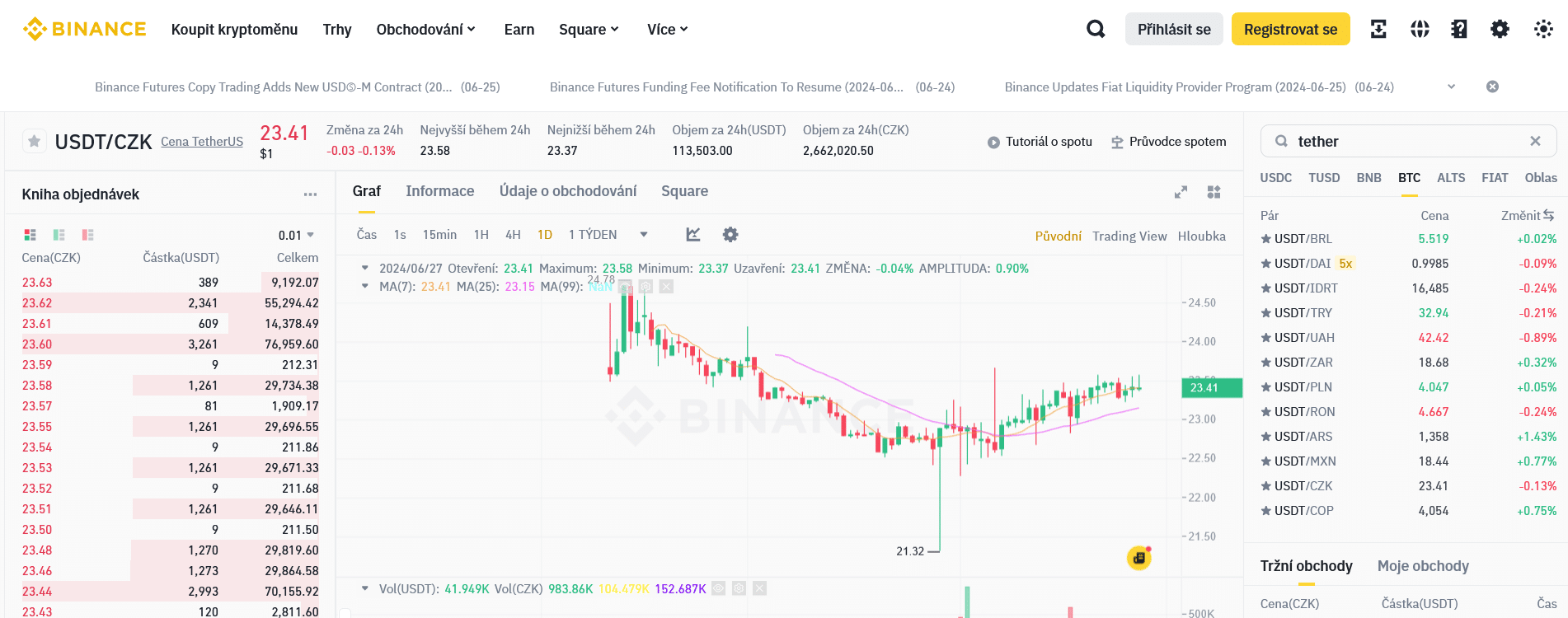Viewport: 1568px width, 618px height.
Task: Show both buy and sell orders view
Action: coord(31,235)
